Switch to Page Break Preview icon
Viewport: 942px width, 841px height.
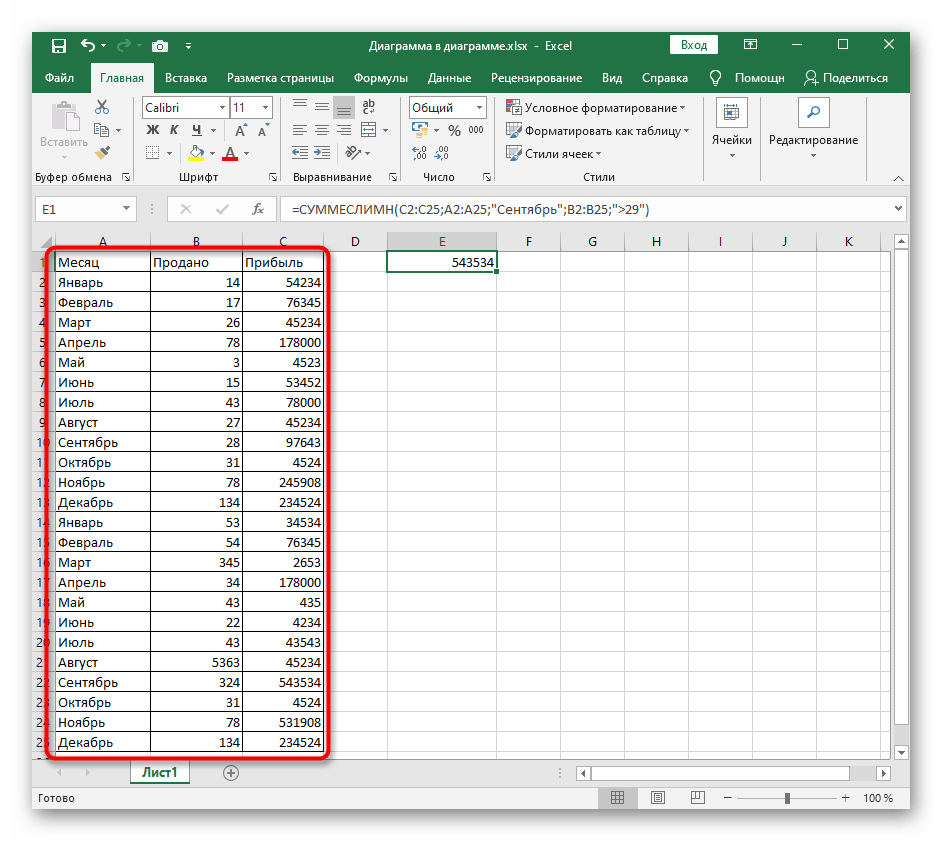click(x=697, y=798)
